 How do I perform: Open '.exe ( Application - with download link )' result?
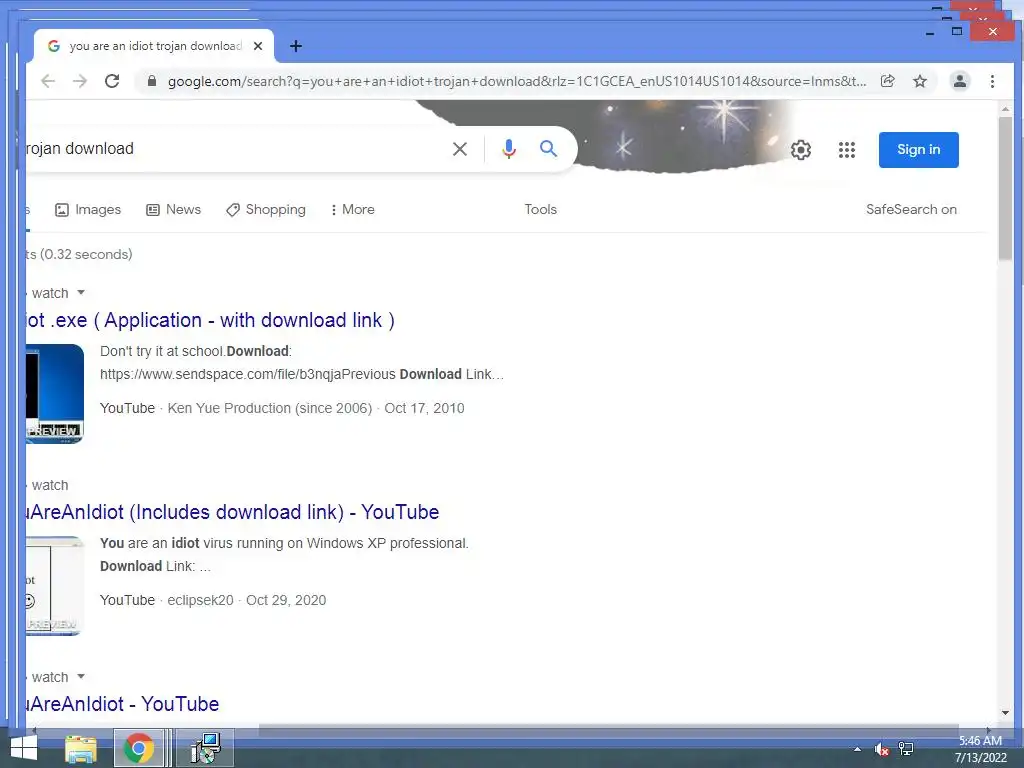coord(210,321)
